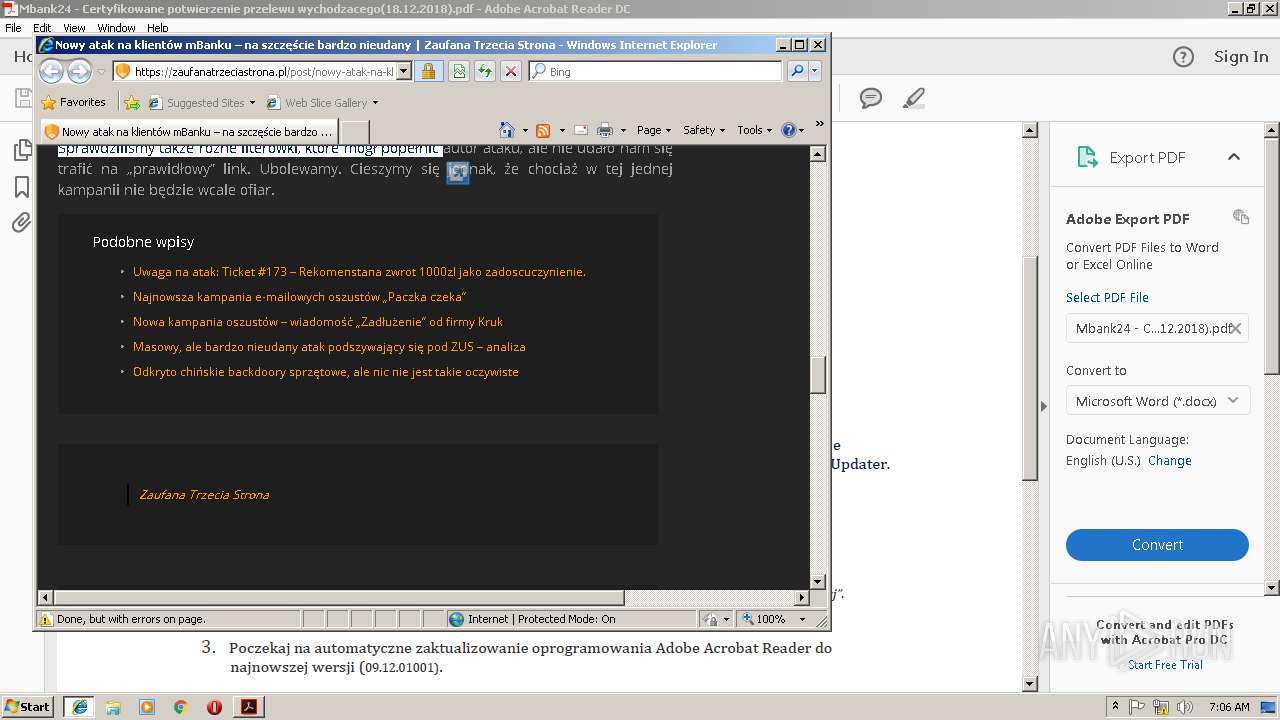Click Select PDF File link
Screen dimensions: 1280x720
click(1107, 297)
